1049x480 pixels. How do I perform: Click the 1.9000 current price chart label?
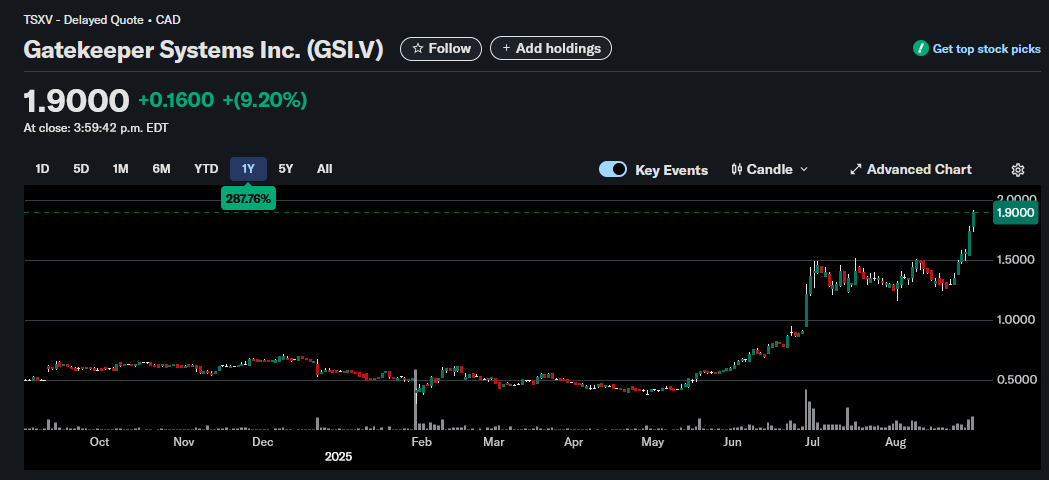pyautogui.click(x=1016, y=213)
